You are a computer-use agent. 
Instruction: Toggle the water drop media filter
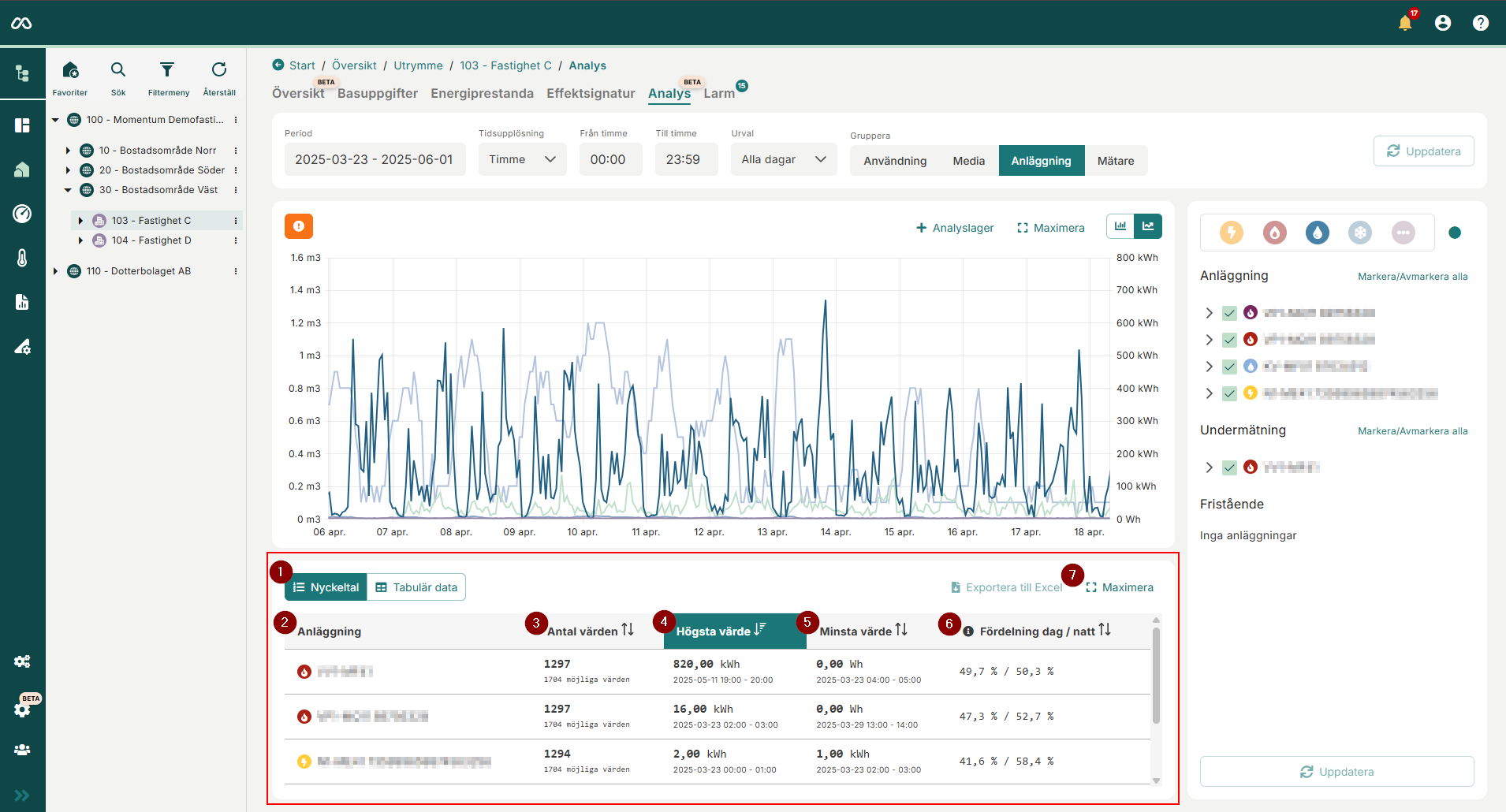(1318, 233)
